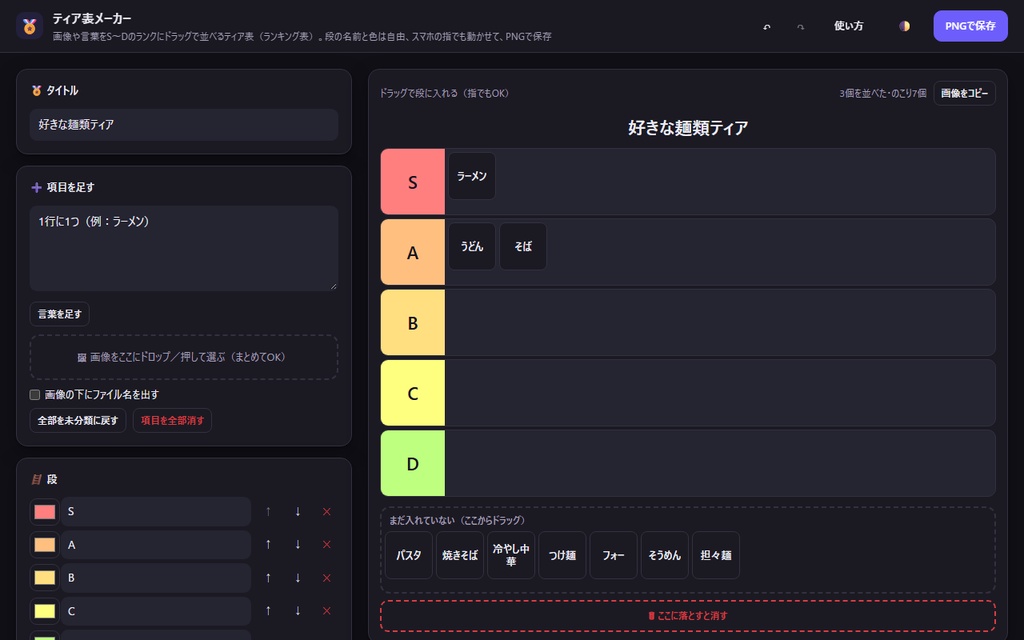Click the red S tier label

[x=413, y=182]
